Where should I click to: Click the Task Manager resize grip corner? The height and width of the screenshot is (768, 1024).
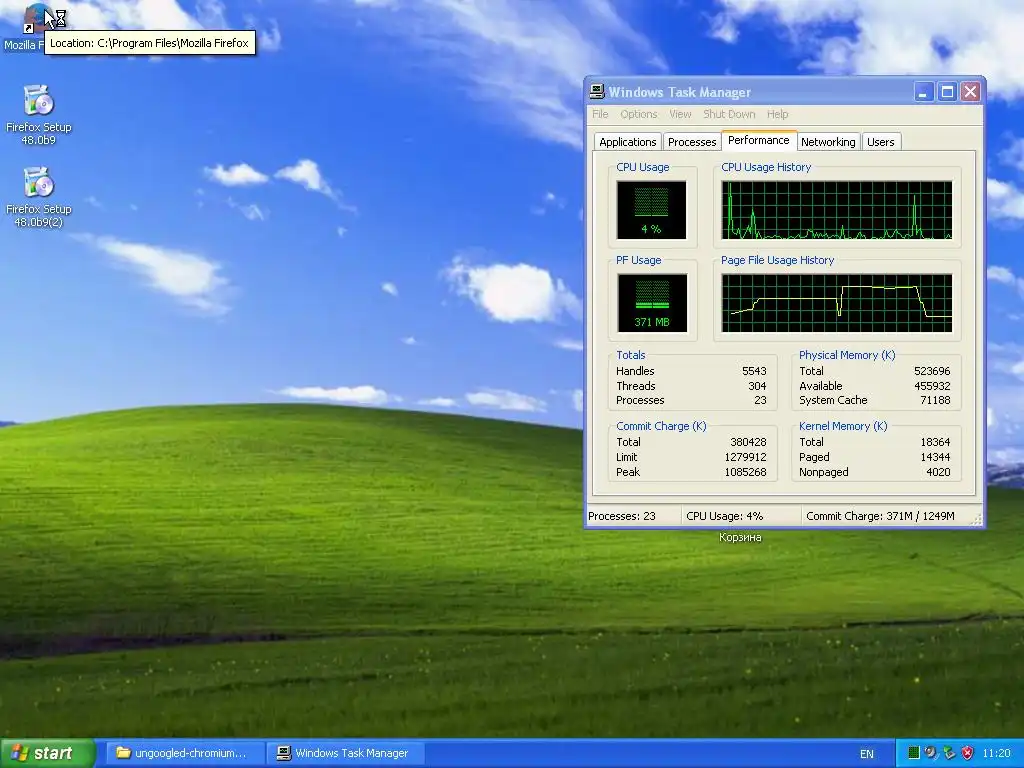[x=976, y=519]
